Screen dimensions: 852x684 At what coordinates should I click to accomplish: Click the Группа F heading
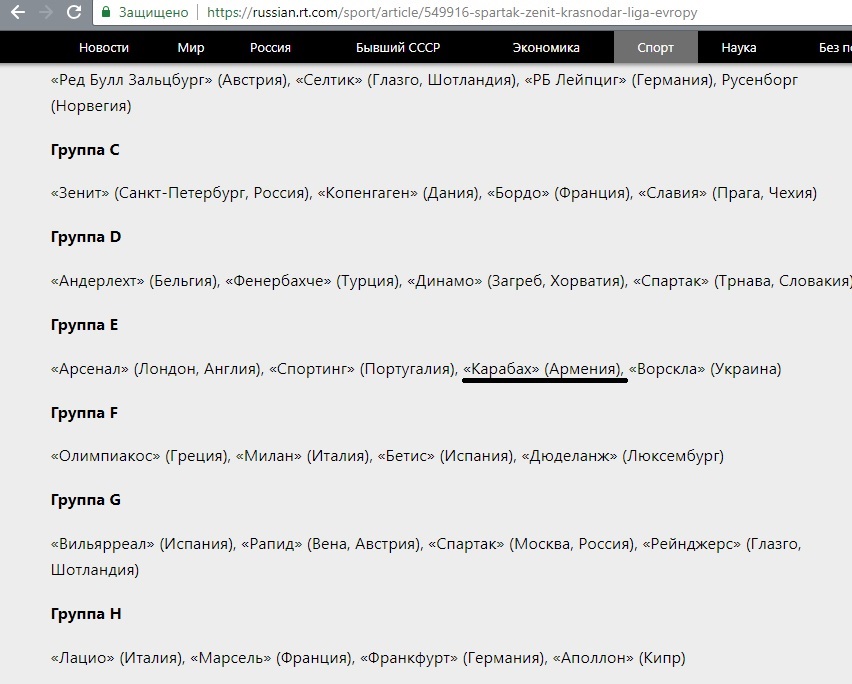[84, 413]
